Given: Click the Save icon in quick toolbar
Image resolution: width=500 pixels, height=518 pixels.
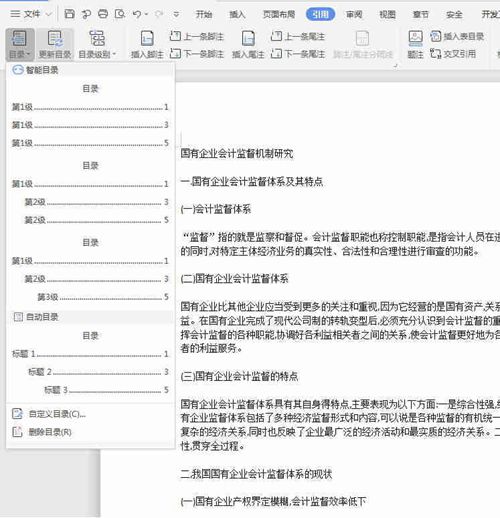Looking at the screenshot, I should (69, 14).
